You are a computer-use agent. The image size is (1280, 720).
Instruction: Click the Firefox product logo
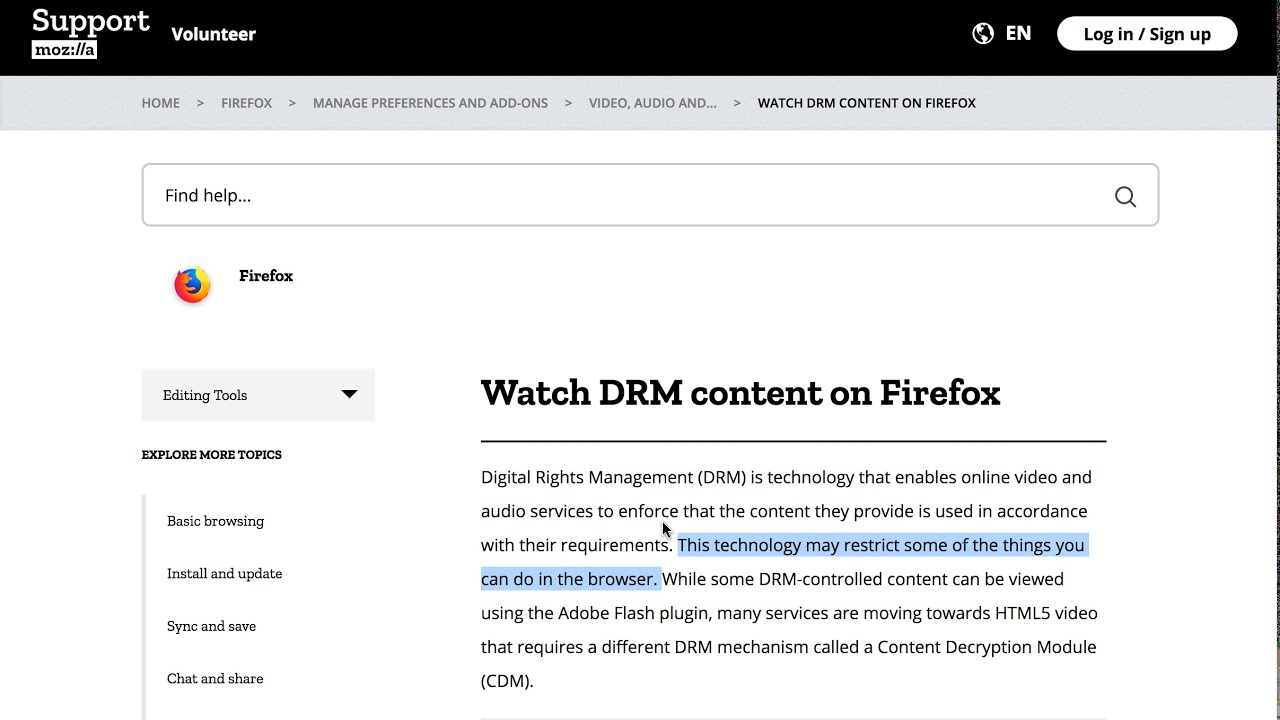[x=193, y=285]
